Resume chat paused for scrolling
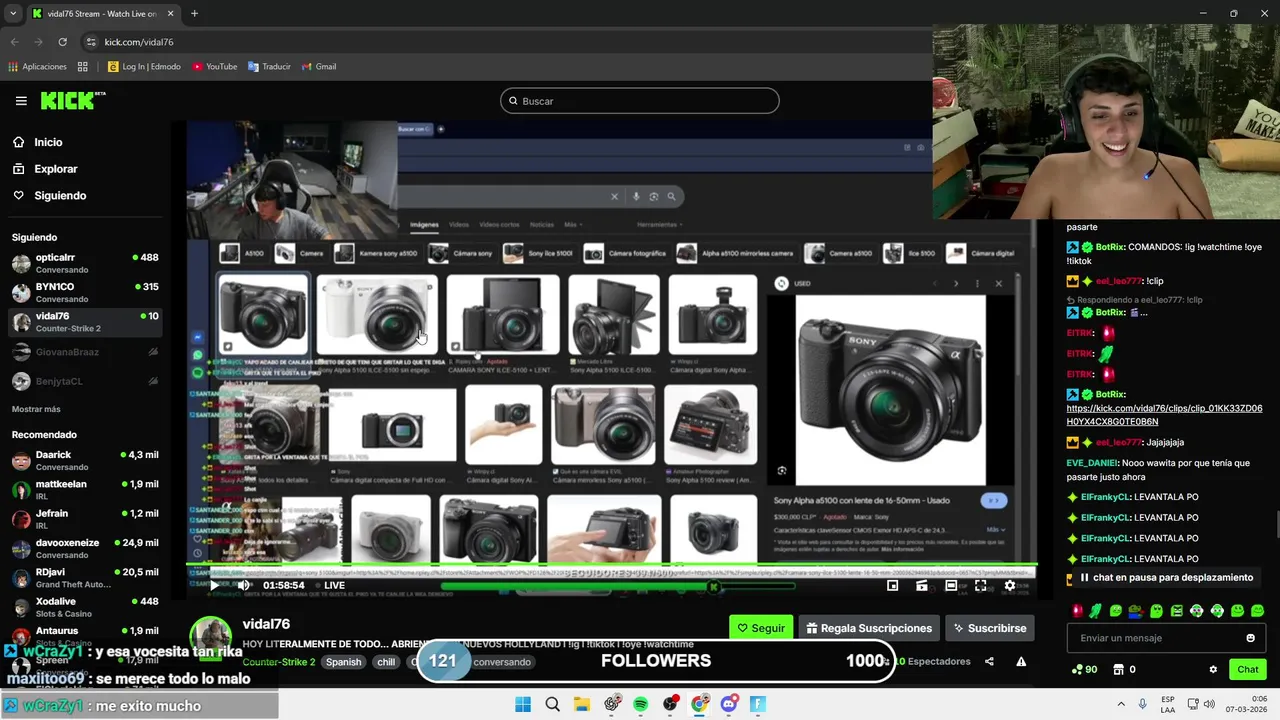 1166,578
